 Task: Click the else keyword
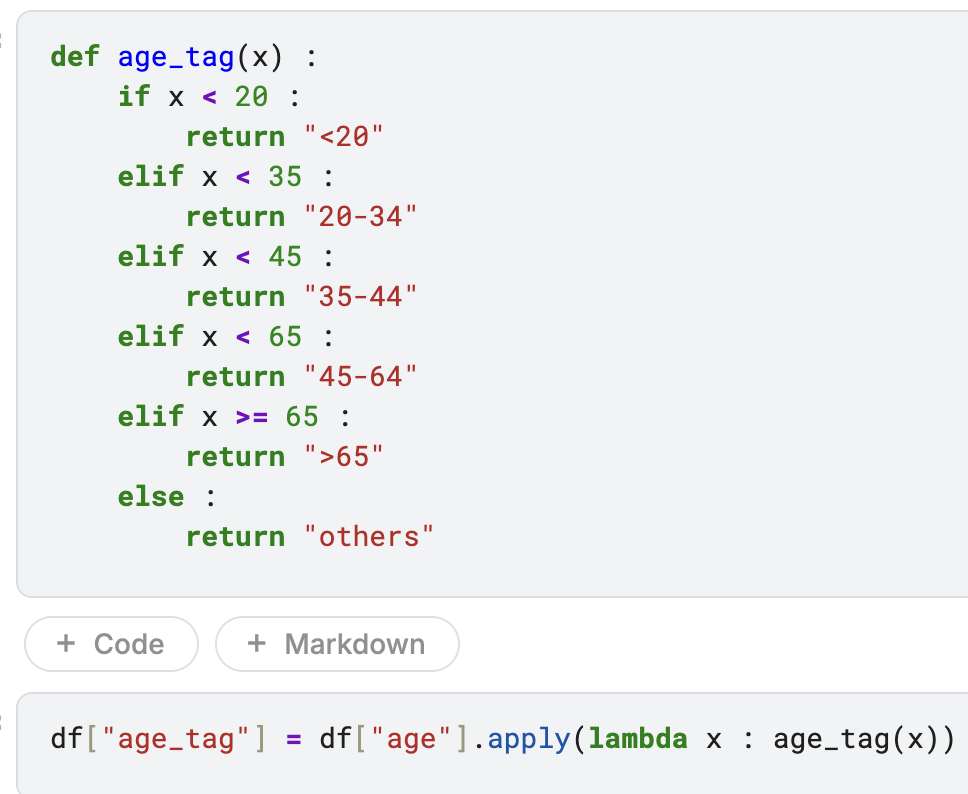click(x=151, y=496)
